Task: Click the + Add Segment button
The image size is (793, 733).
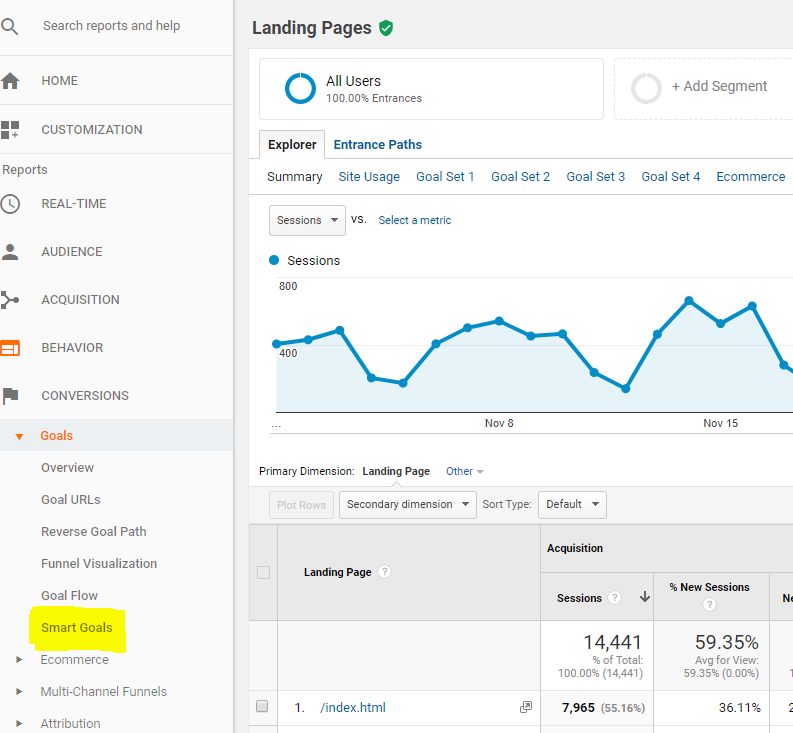Action: [719, 87]
